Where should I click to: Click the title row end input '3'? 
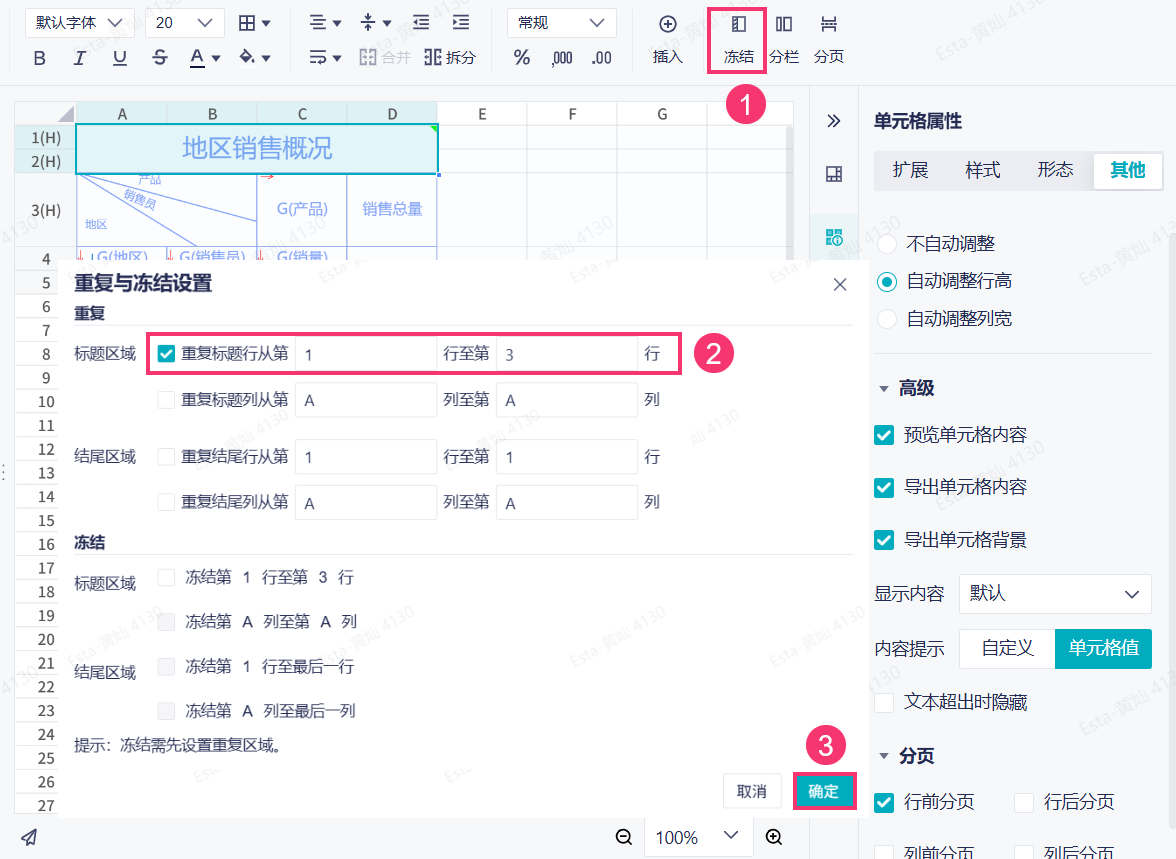(x=567, y=354)
